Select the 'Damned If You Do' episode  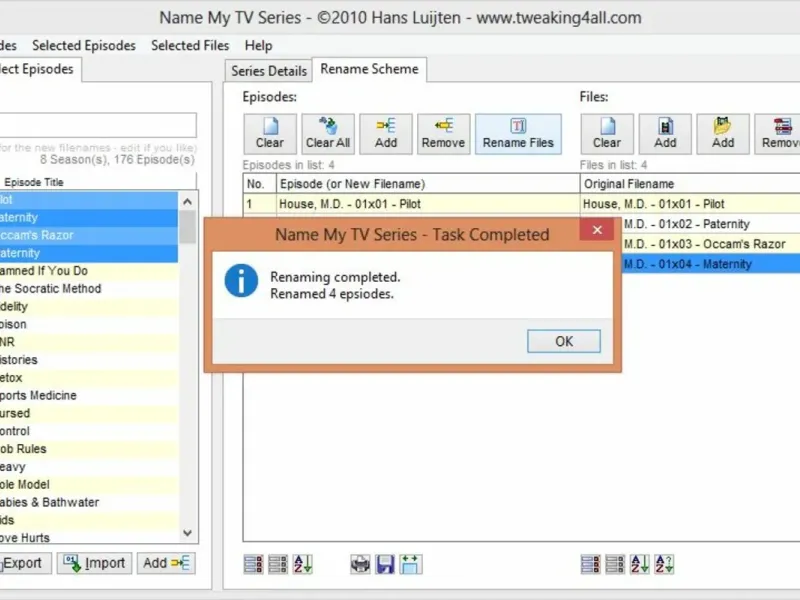[89, 271]
